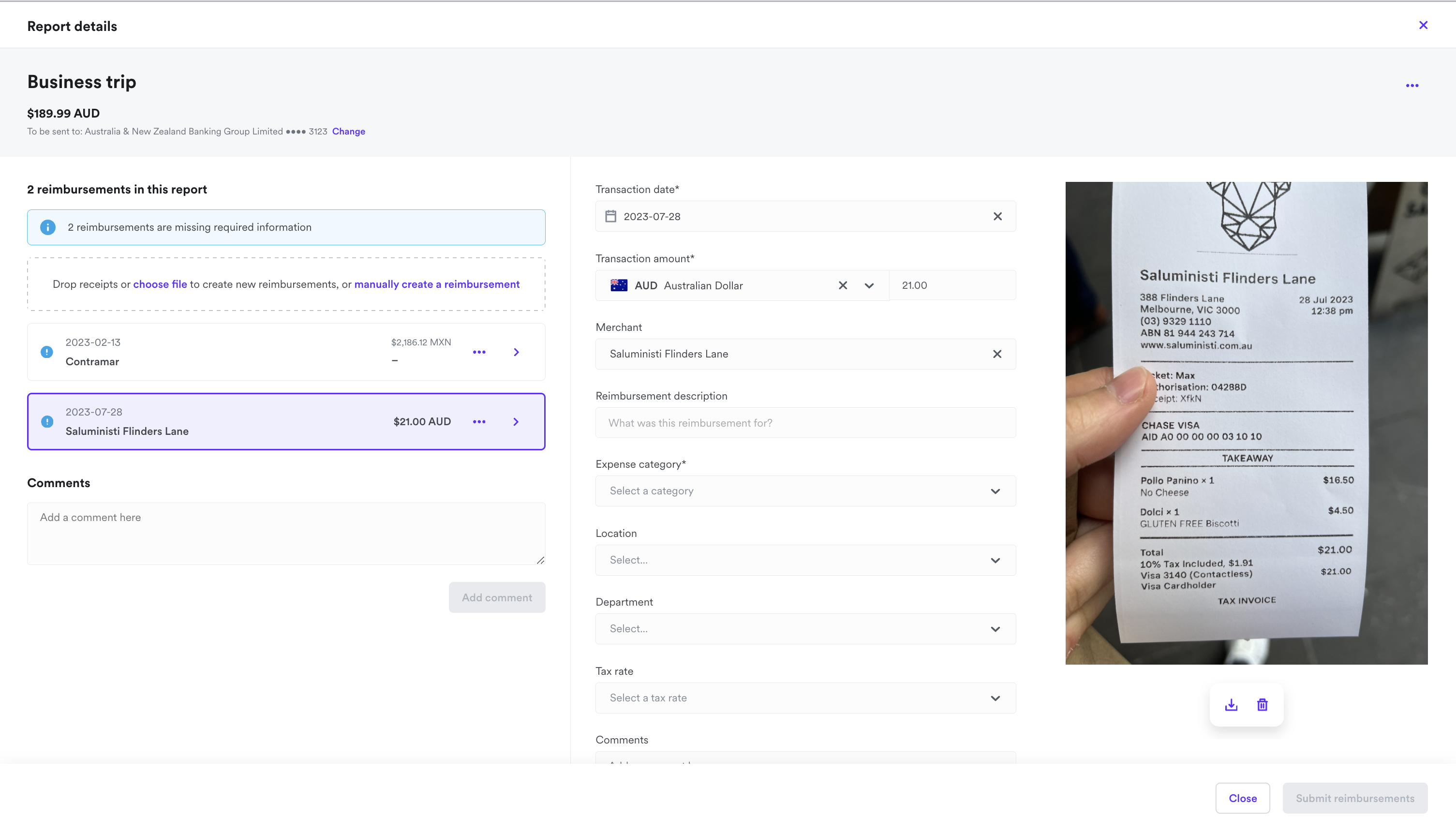This screenshot has width=1456, height=832.
Task: Download the receipt image
Action: [1232, 705]
